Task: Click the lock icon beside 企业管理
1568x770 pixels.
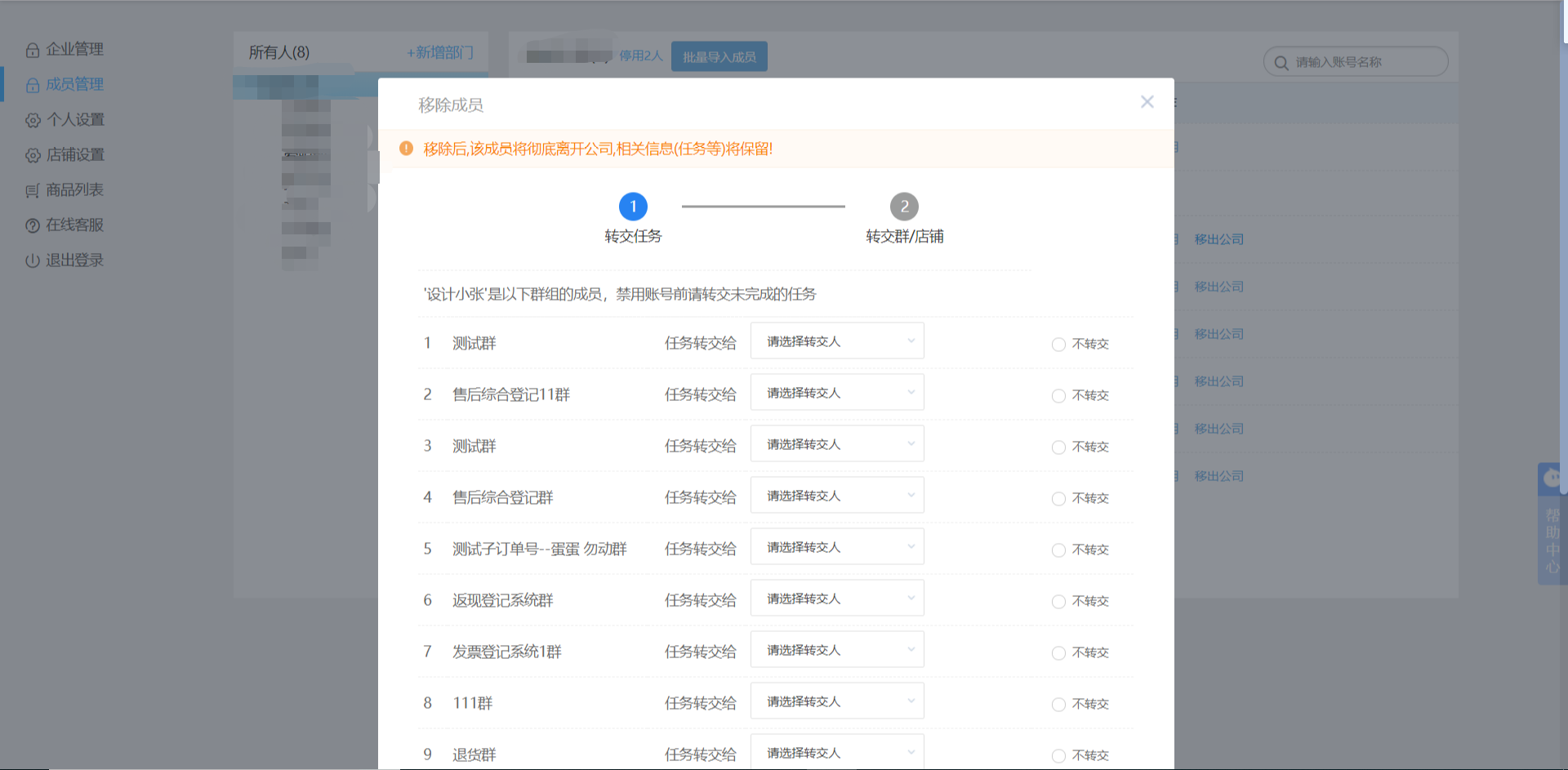Action: (33, 51)
